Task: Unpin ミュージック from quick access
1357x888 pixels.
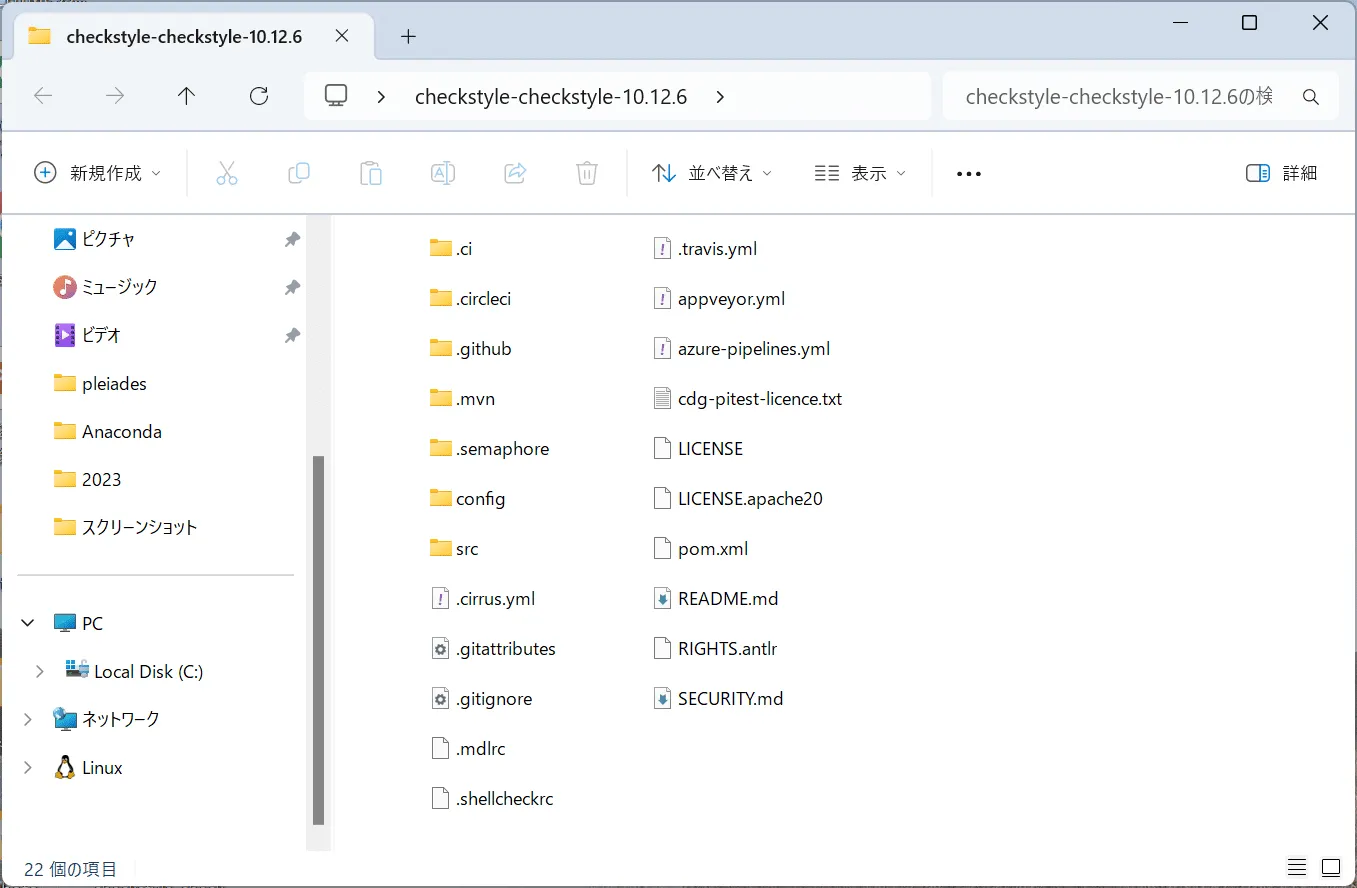Action: click(292, 288)
